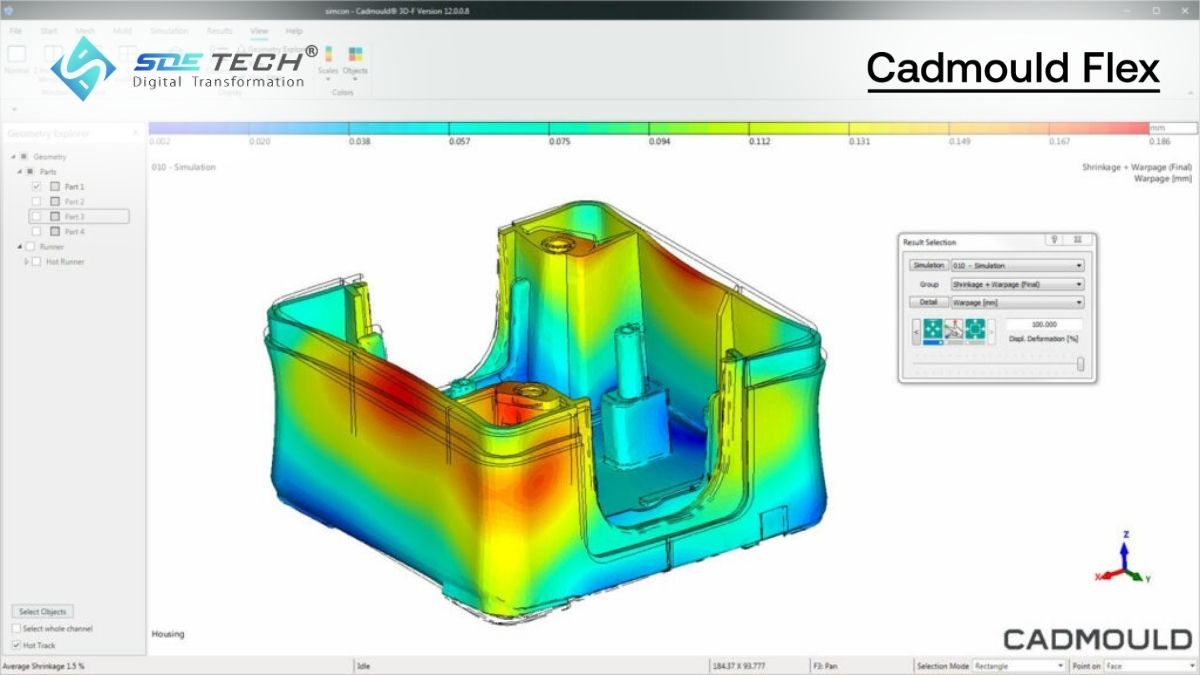The height and width of the screenshot is (675, 1200).
Task: Click the pin icon on Result Selection panel
Action: (x=1053, y=239)
